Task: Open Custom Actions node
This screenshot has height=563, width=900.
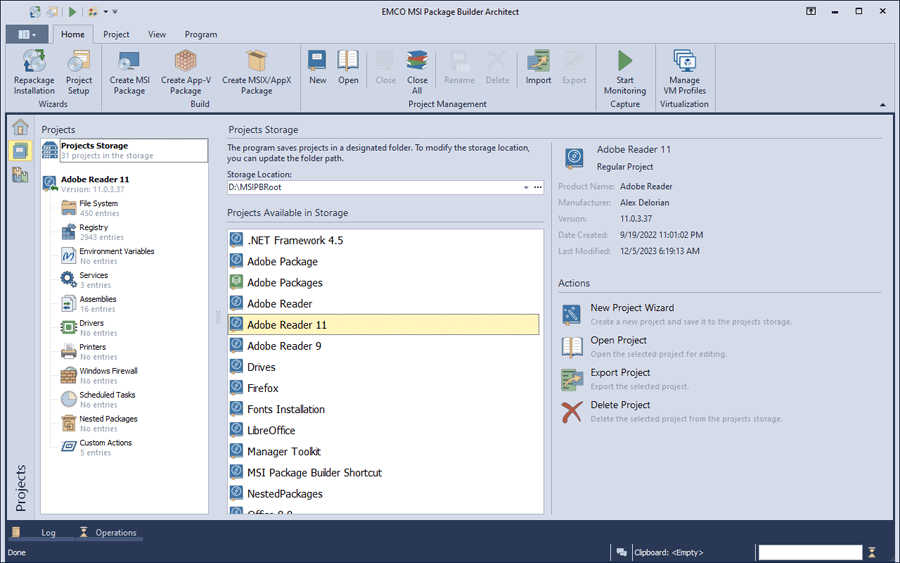Action: pyautogui.click(x=96, y=448)
